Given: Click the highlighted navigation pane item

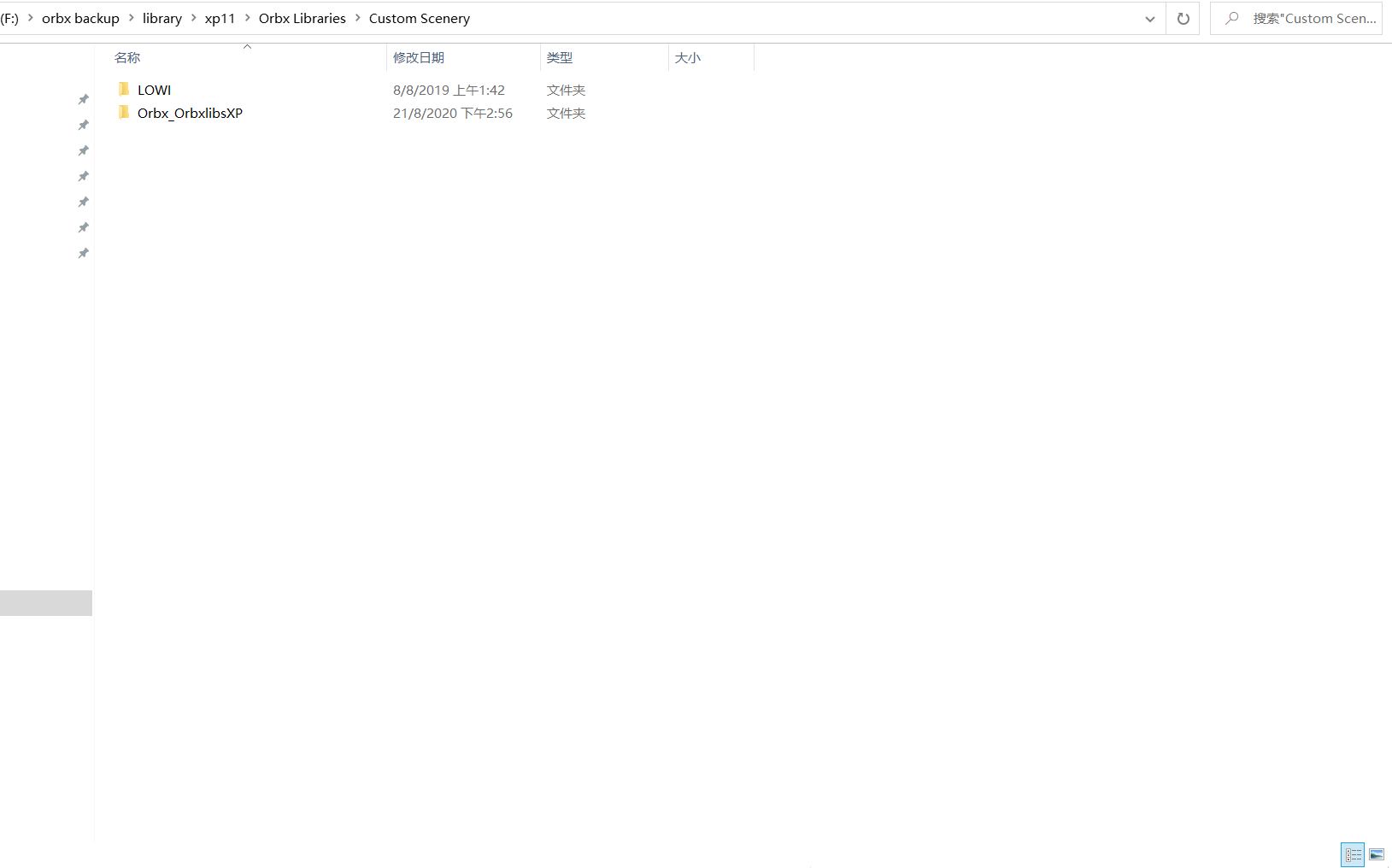Looking at the screenshot, I should click(x=46, y=603).
